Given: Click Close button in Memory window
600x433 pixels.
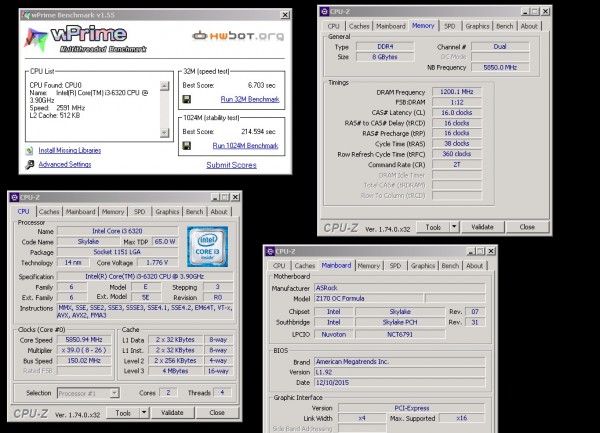Looking at the screenshot, I should click(527, 227).
